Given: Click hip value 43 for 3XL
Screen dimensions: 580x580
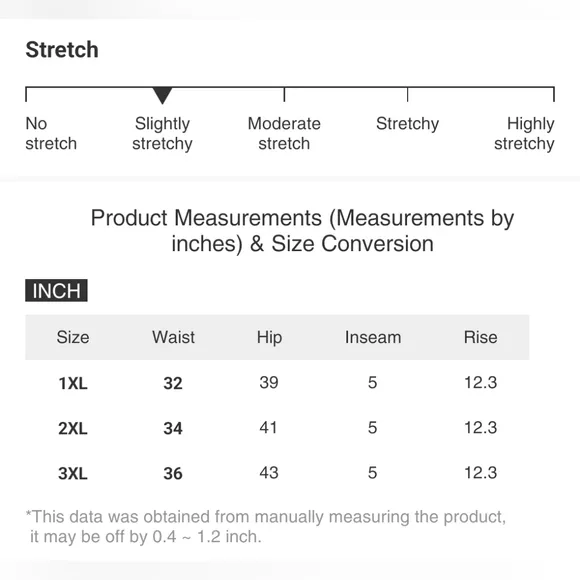Looking at the screenshot, I should pos(269,473).
